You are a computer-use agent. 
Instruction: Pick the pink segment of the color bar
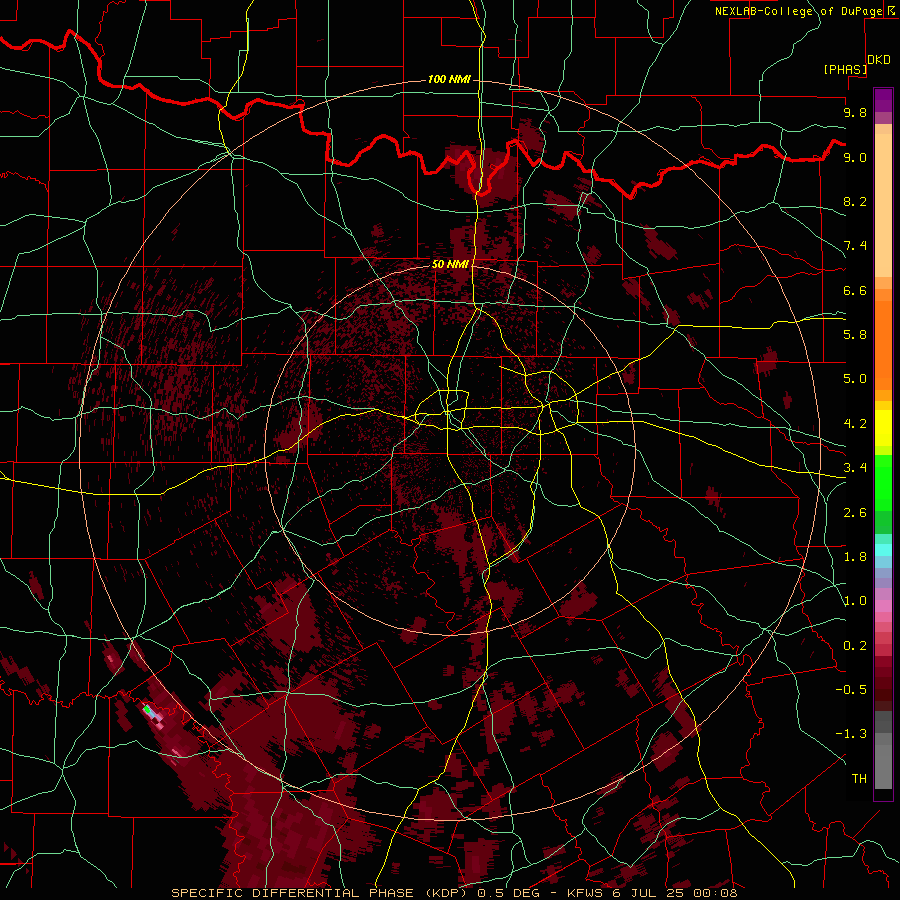coord(883,606)
